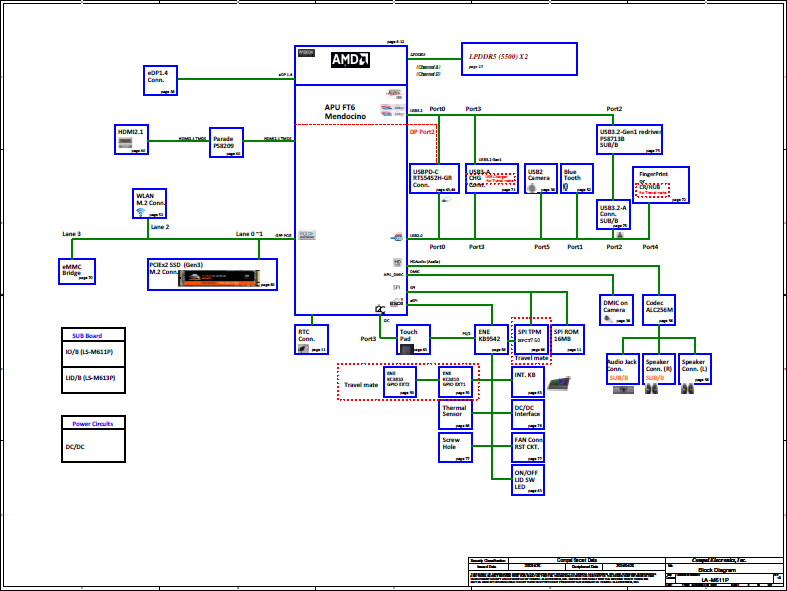Click the touchpad image in Touch Pad block
The height and width of the screenshot is (591, 787).
(x=406, y=348)
